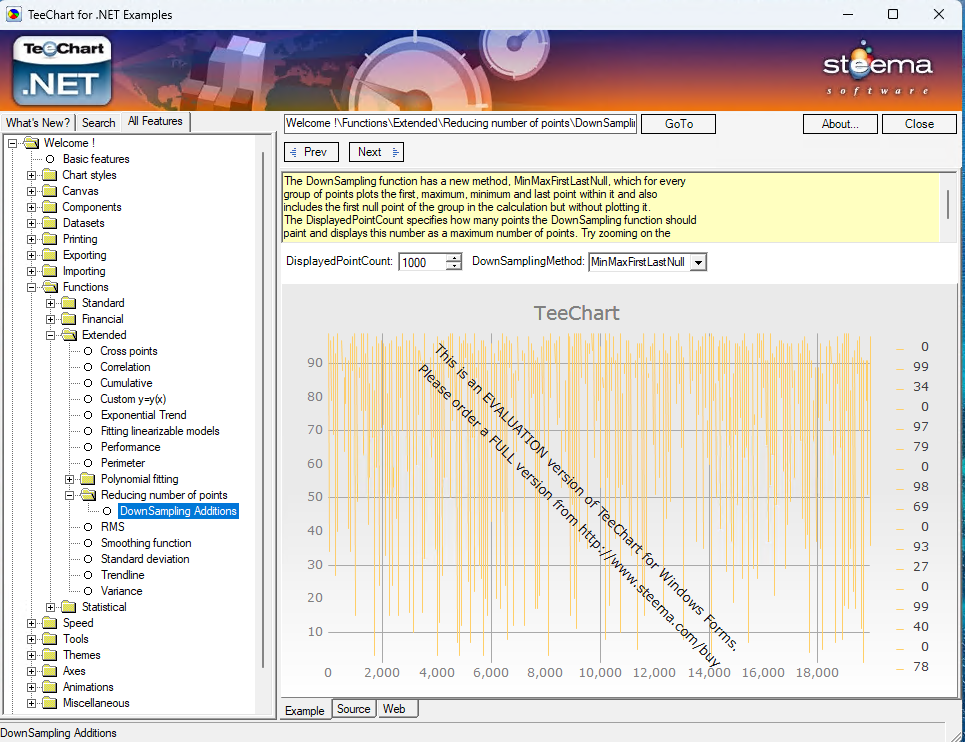Click the TeeChart app icon in title bar
This screenshot has width=965, height=742.
pyautogui.click(x=14, y=14)
